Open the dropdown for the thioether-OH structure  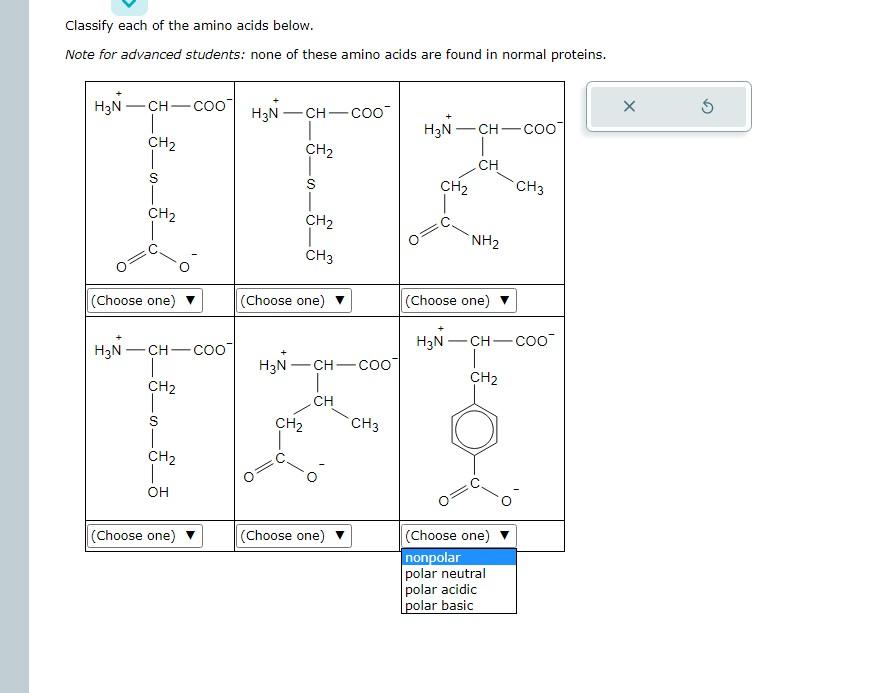[x=144, y=535]
